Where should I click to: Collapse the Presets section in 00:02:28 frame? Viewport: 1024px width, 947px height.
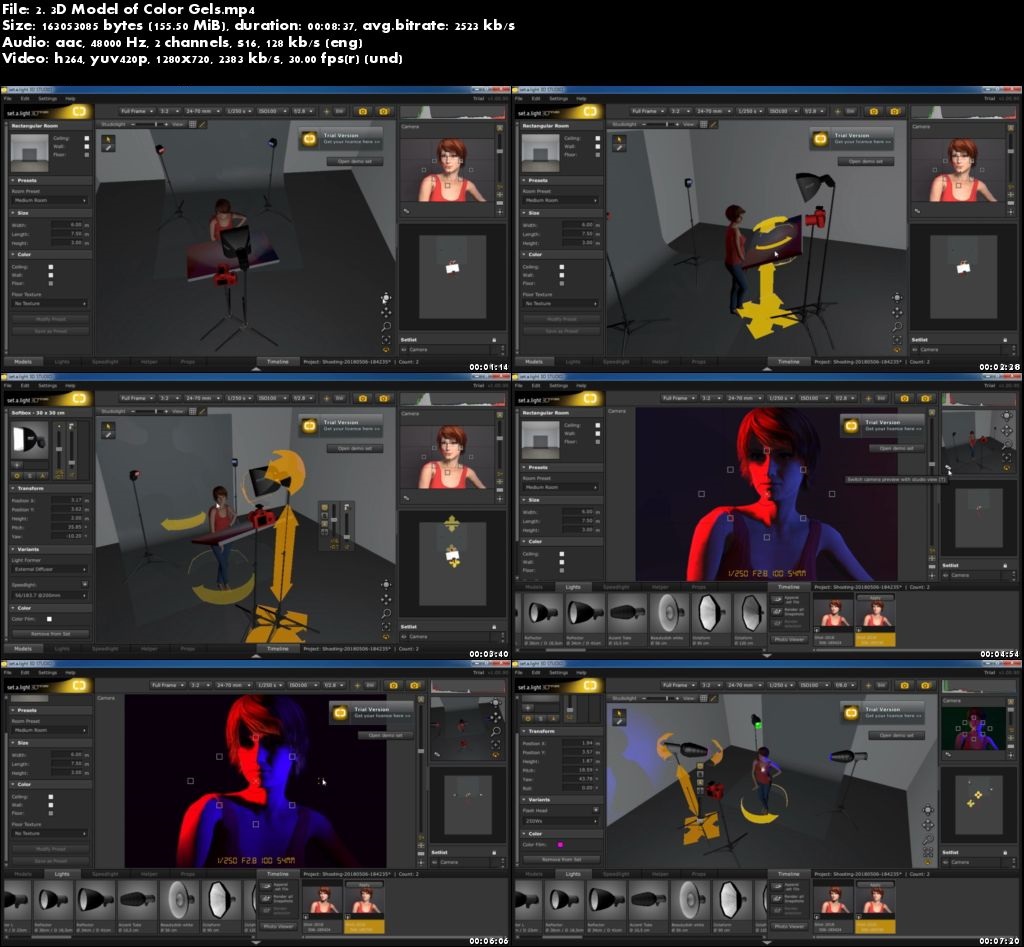click(560, 180)
